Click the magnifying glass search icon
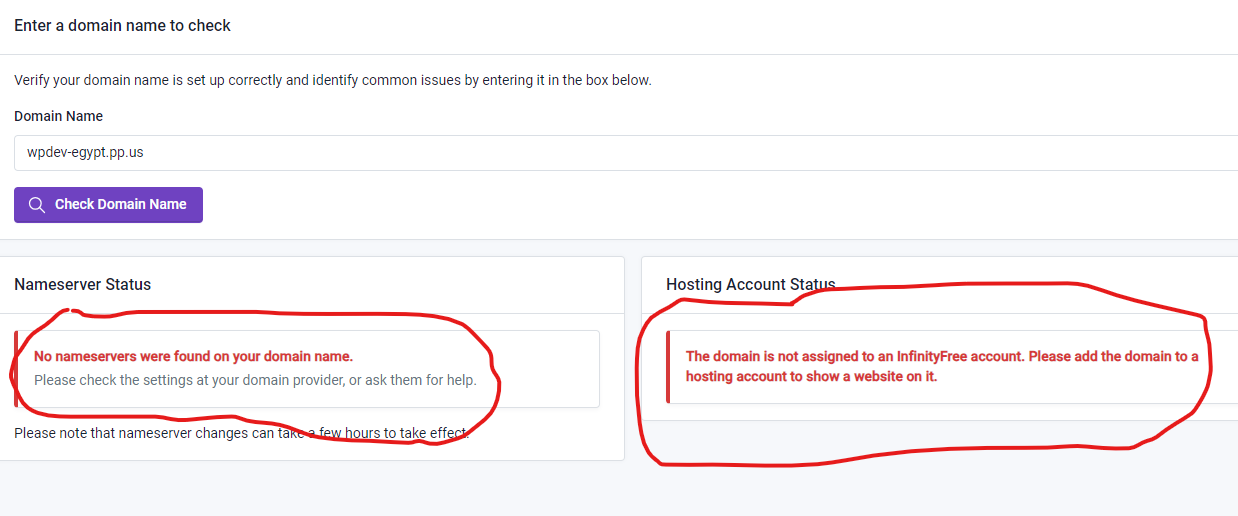Screen dimensions: 1238x516 coord(37,205)
